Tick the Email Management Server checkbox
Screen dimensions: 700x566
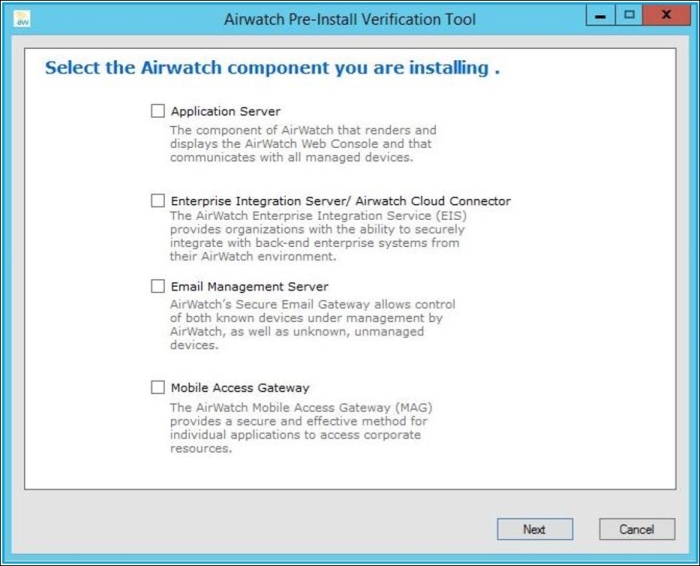[158, 286]
